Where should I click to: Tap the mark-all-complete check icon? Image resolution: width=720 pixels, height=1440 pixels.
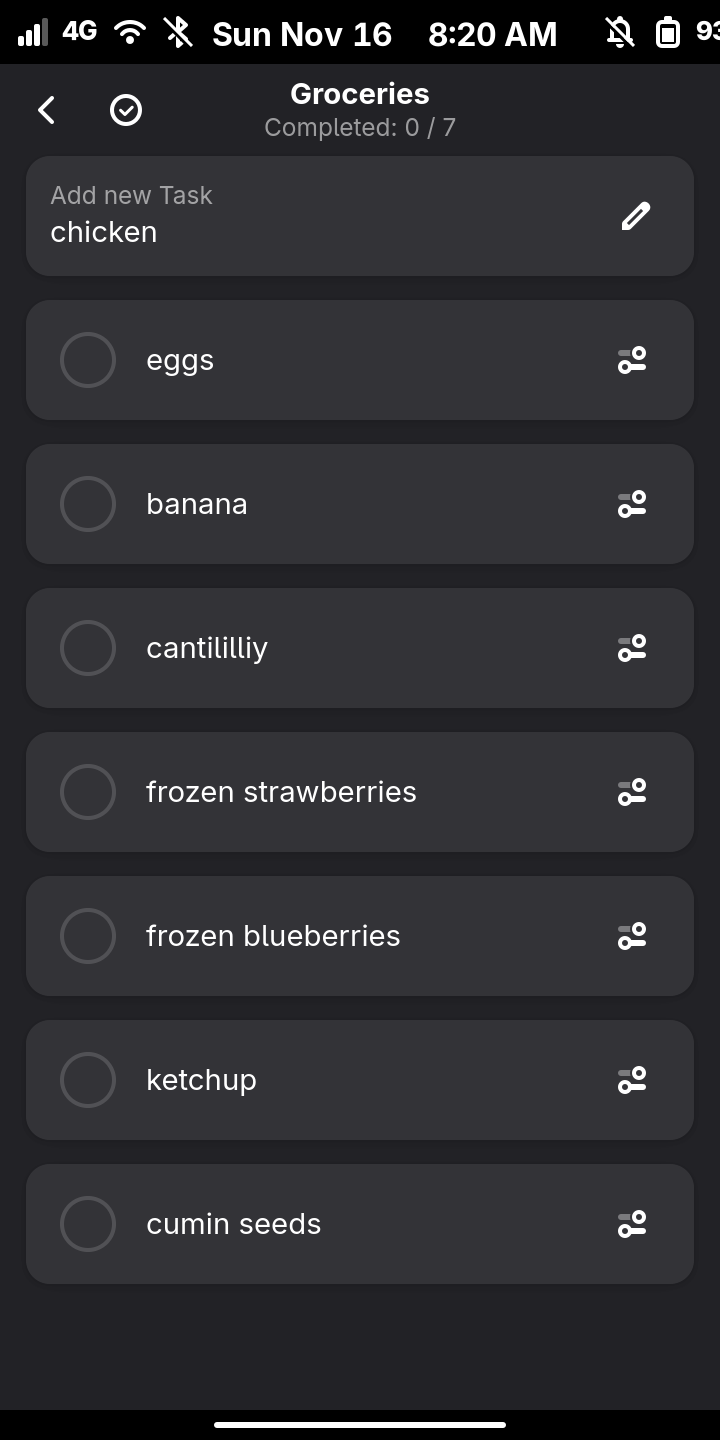(126, 110)
